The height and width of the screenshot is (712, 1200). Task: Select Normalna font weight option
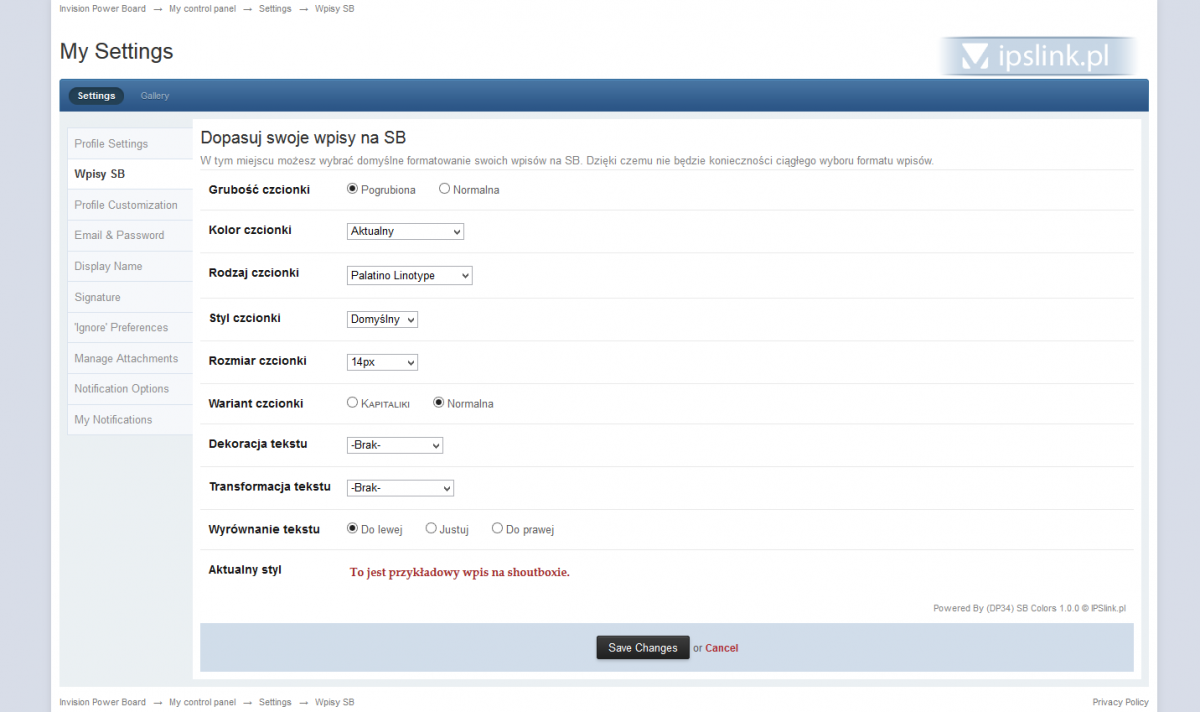(x=445, y=189)
